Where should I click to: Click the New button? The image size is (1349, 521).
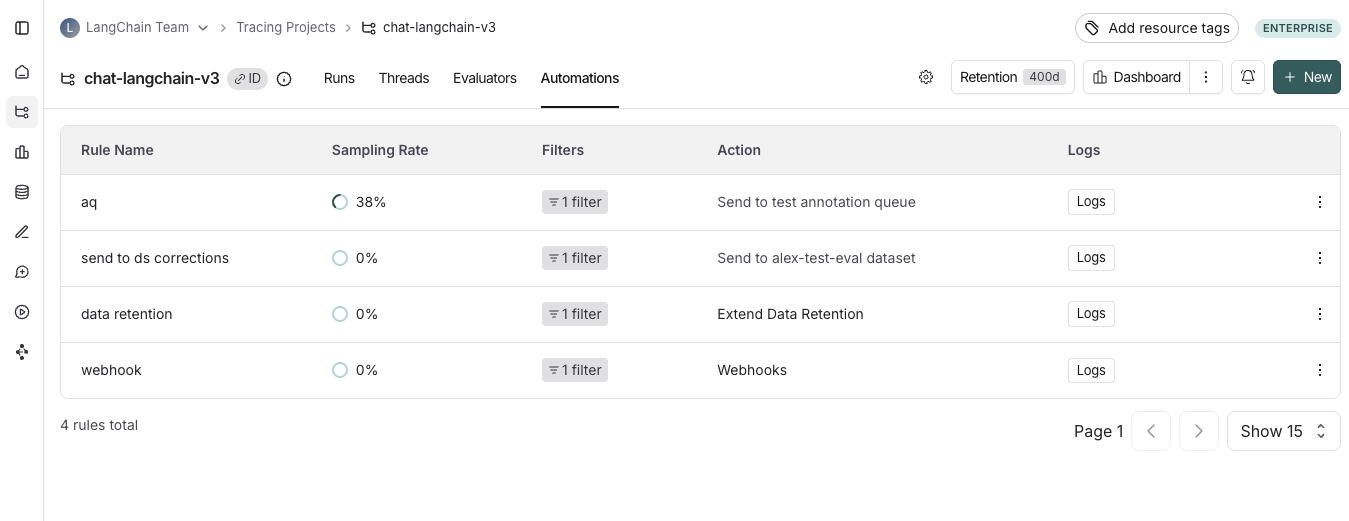tap(1306, 77)
